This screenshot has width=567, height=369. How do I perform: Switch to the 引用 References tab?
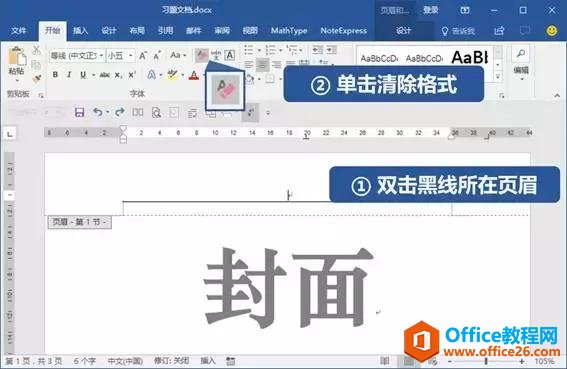pyautogui.click(x=165, y=31)
